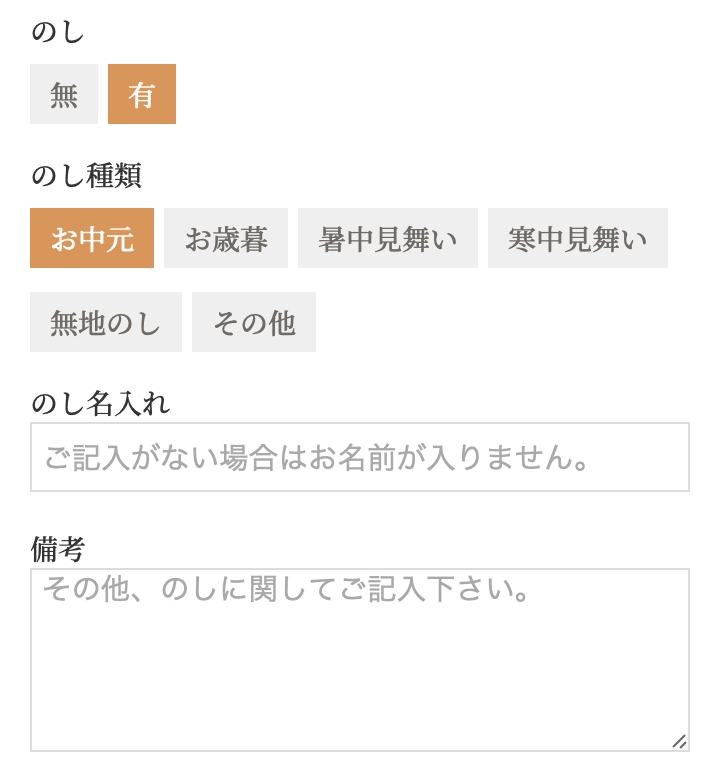Click the のし heading above 無 and 有
This screenshot has height=776, width=716.
point(57,32)
